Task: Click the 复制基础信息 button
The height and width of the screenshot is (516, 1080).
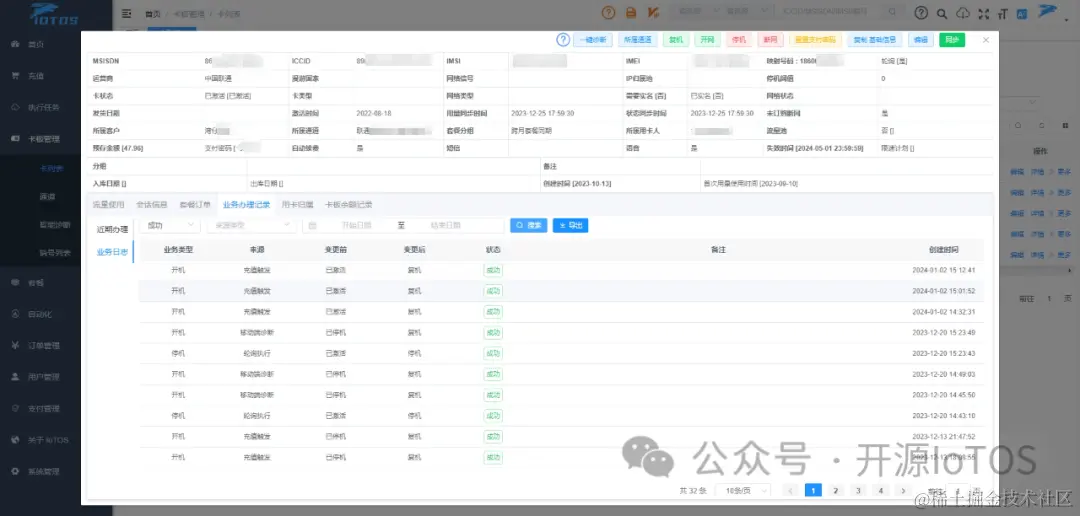Action: tap(875, 40)
